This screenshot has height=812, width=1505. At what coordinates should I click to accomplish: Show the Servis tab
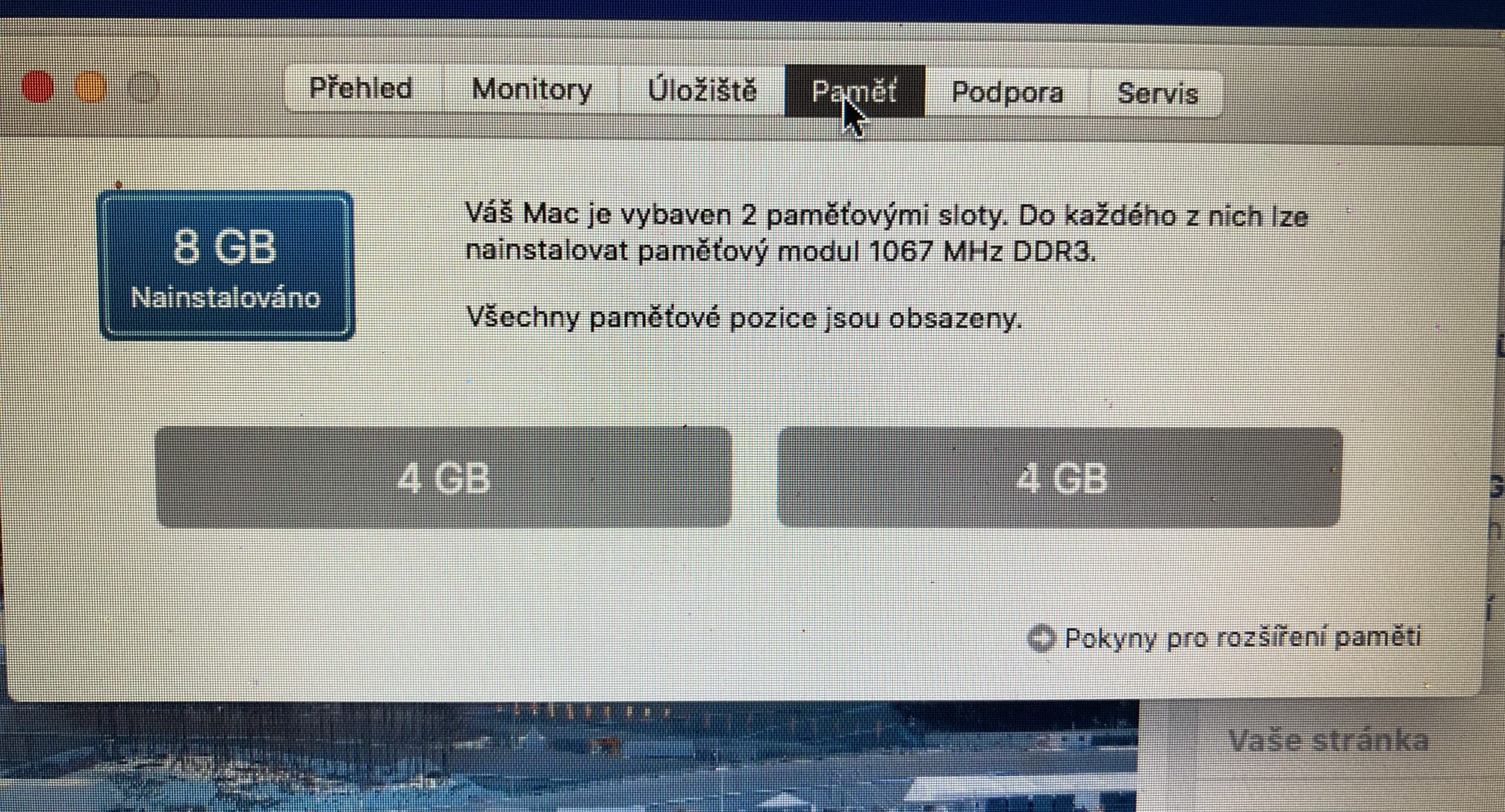point(1157,93)
